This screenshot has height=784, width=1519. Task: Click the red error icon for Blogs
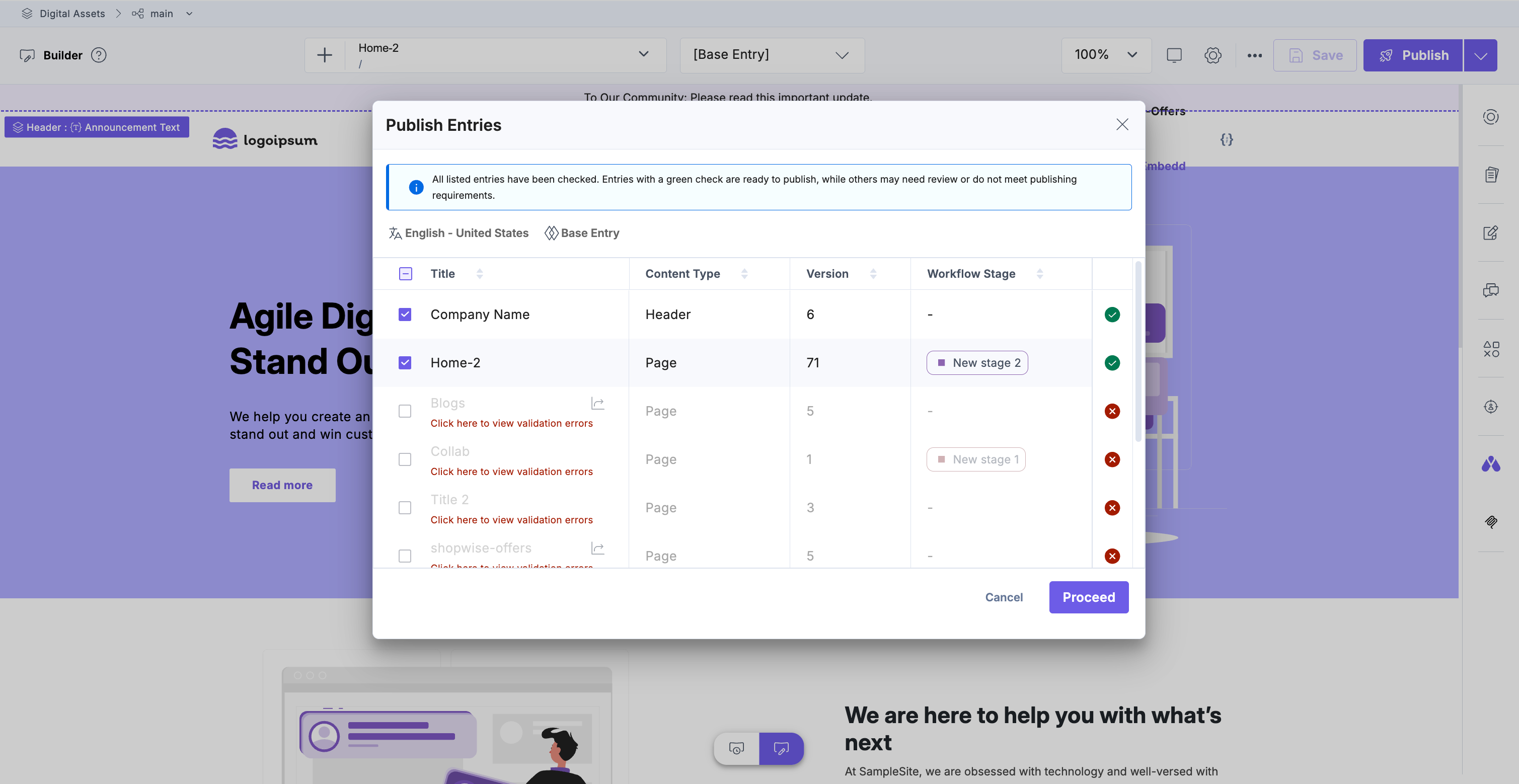point(1111,411)
